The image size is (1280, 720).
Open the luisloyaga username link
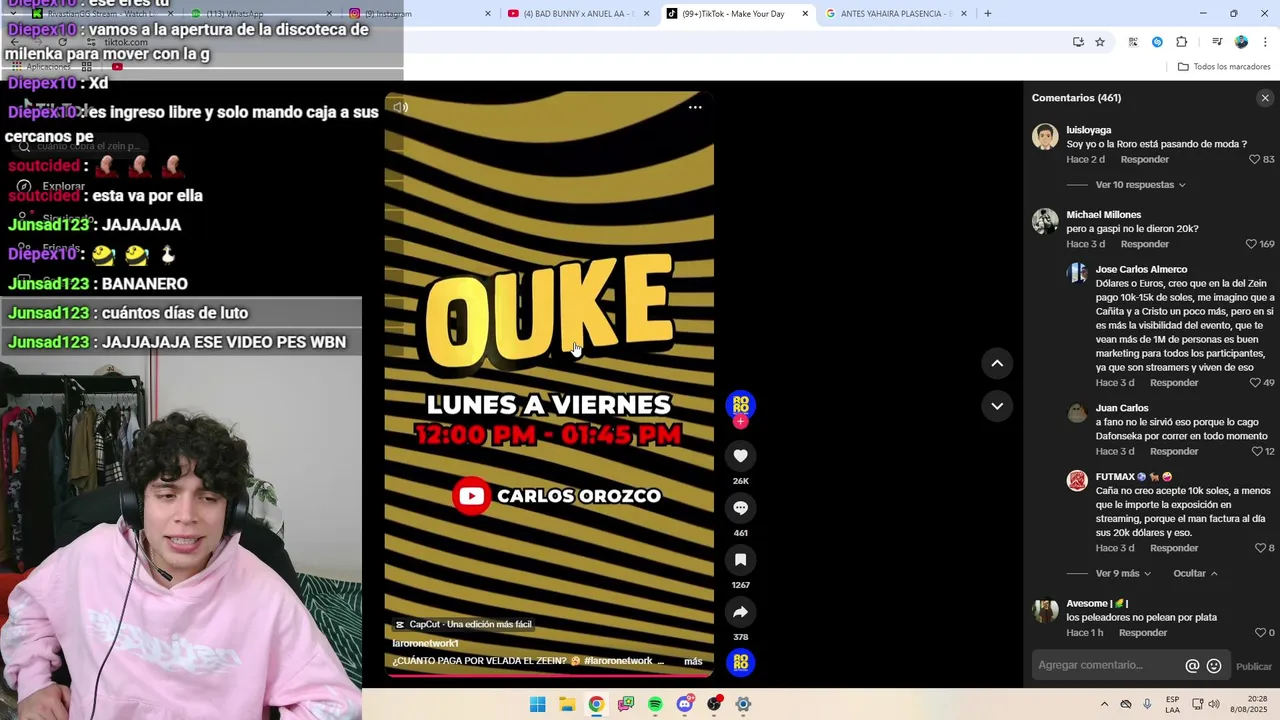[1089, 130]
